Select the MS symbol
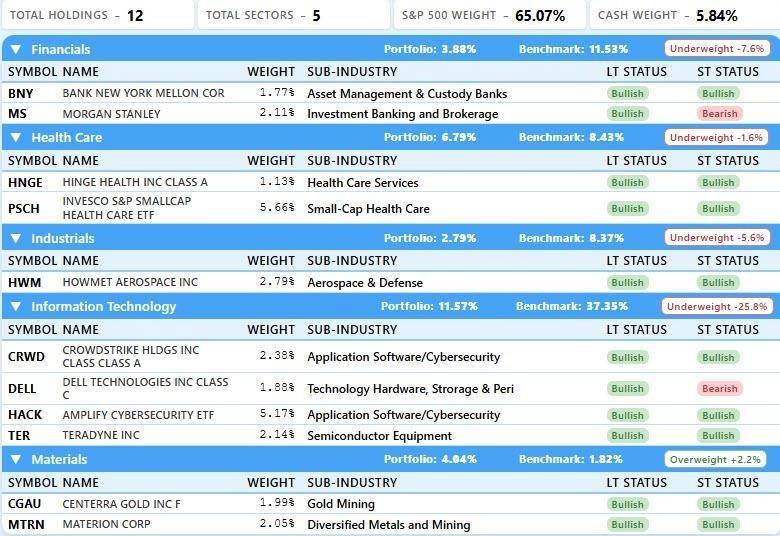 point(17,113)
